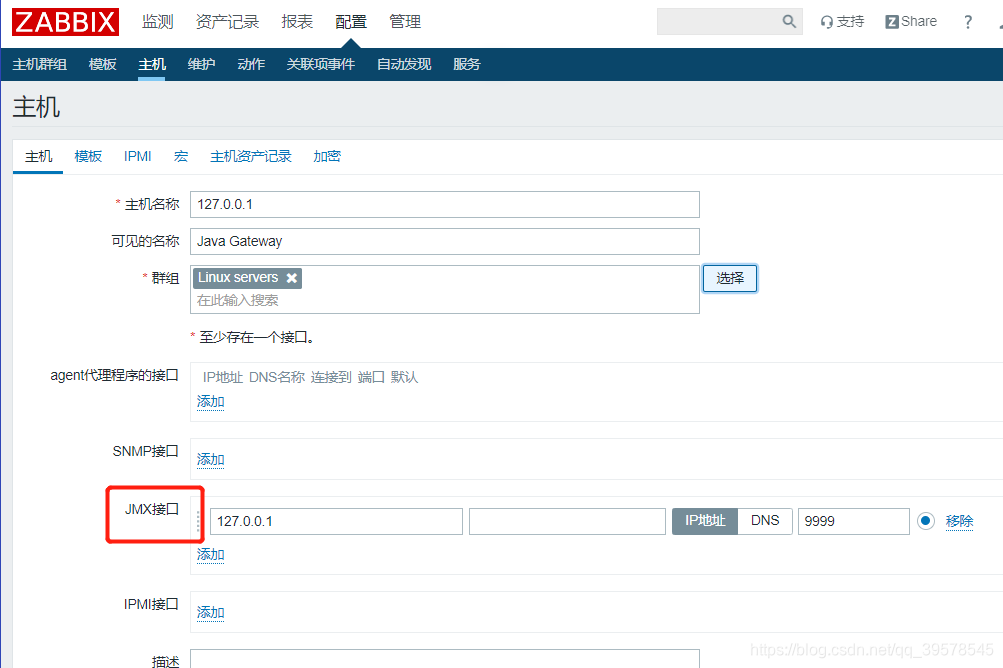1003x668 pixels.
Task: Go to 模板 in the blue submenu bar
Action: click(x=102, y=64)
